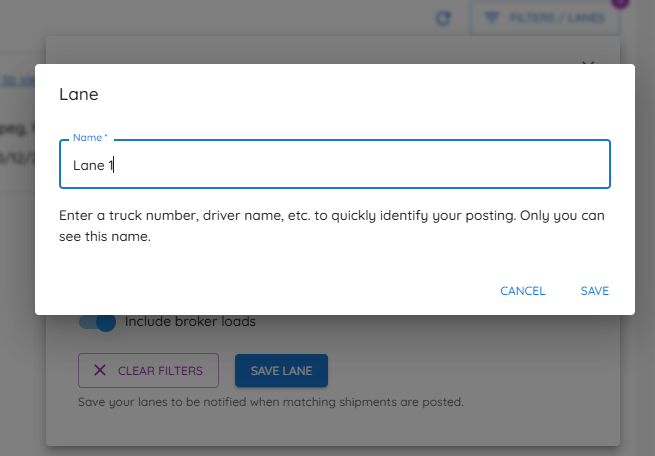The height and width of the screenshot is (456, 655).
Task: Click the truck number helper text
Action: click(x=332, y=226)
